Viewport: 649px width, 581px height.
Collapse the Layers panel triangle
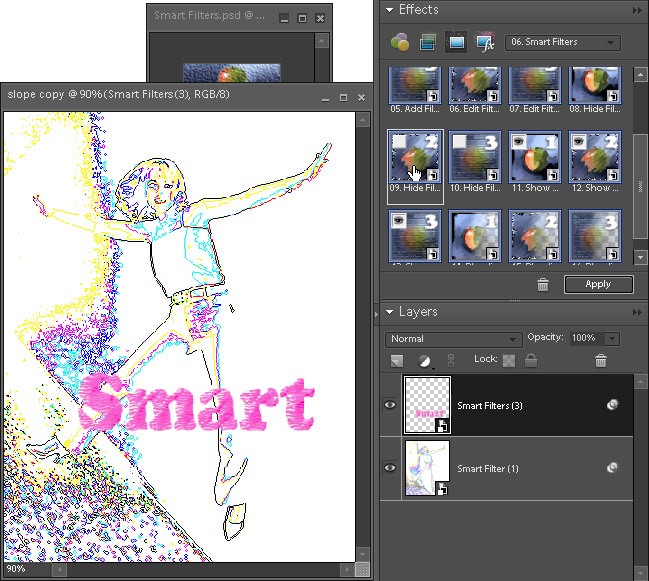[389, 312]
